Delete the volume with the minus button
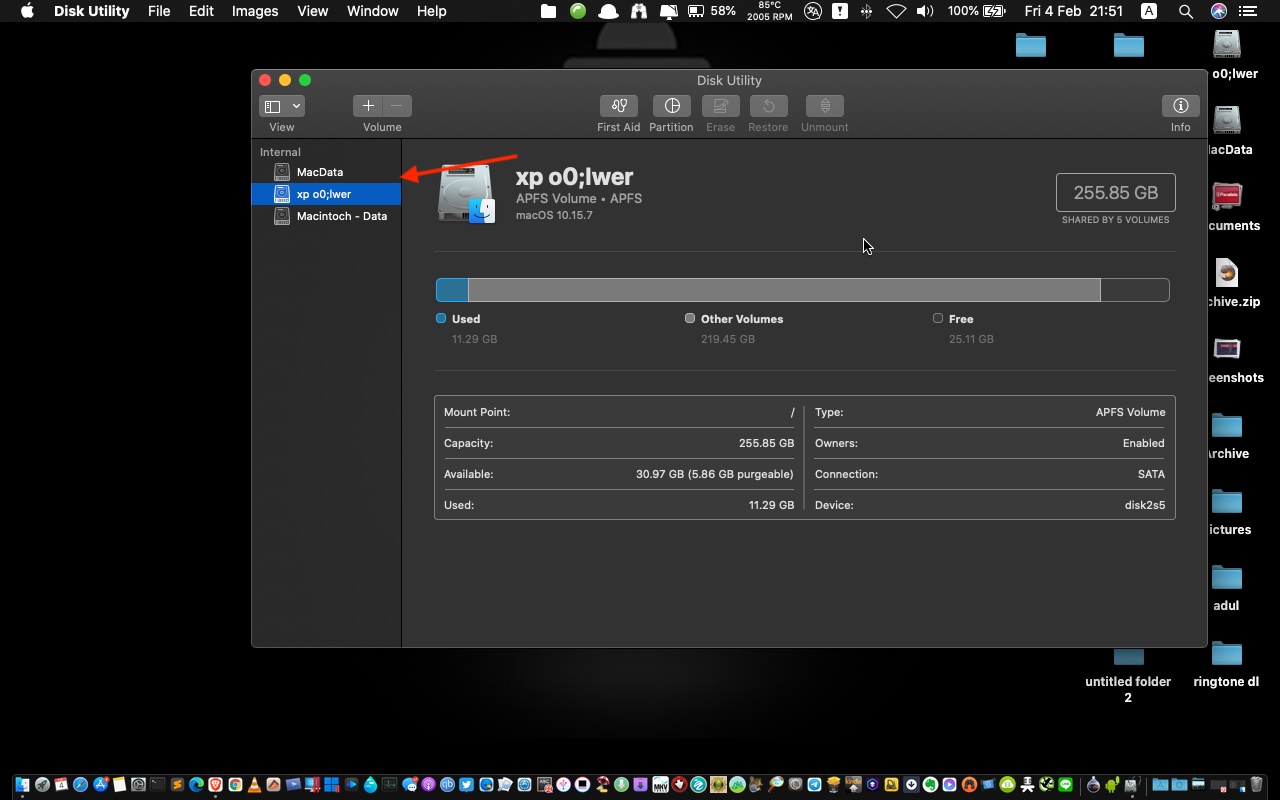The width and height of the screenshot is (1280, 800). pyautogui.click(x=397, y=106)
